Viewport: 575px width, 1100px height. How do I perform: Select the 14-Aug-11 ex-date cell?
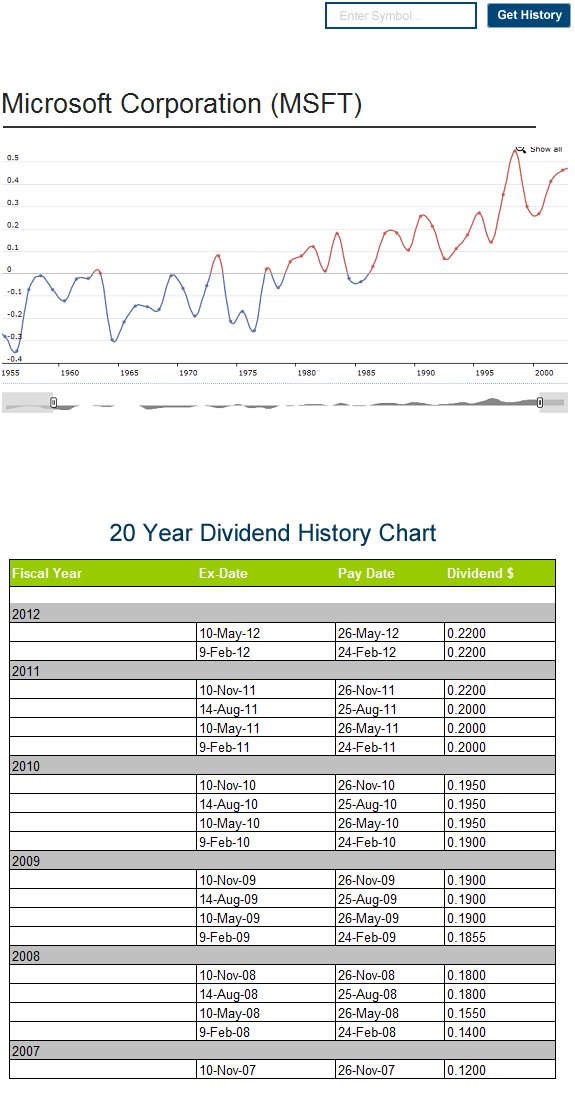coord(266,709)
